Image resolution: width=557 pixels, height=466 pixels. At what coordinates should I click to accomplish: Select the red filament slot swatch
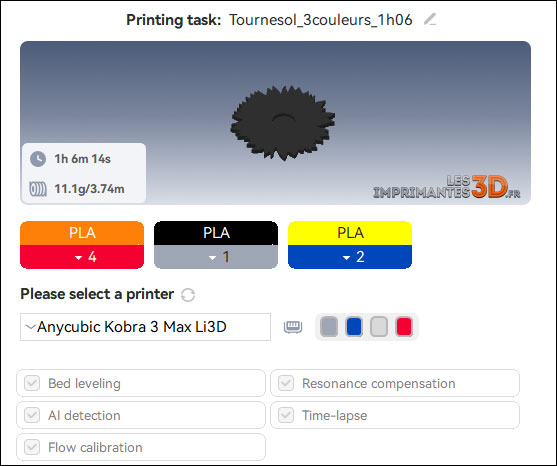coord(404,327)
